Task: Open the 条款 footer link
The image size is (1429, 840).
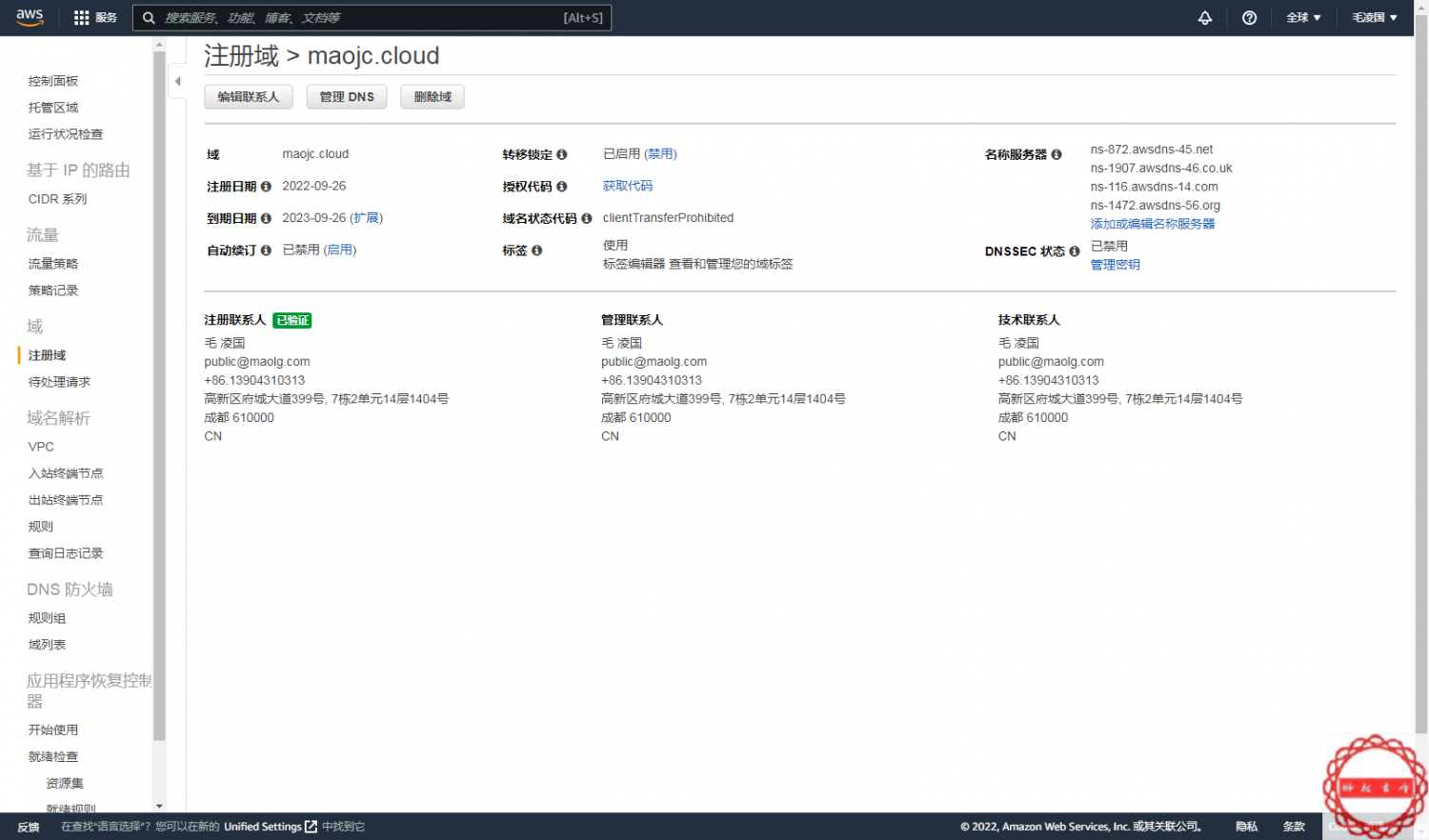Action: pyautogui.click(x=1294, y=827)
